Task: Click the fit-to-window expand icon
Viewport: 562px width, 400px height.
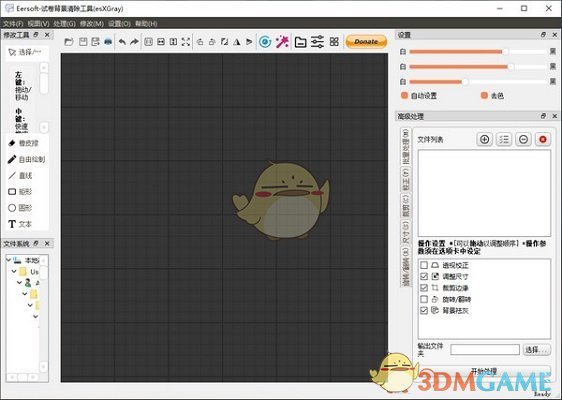Action: tap(186, 42)
